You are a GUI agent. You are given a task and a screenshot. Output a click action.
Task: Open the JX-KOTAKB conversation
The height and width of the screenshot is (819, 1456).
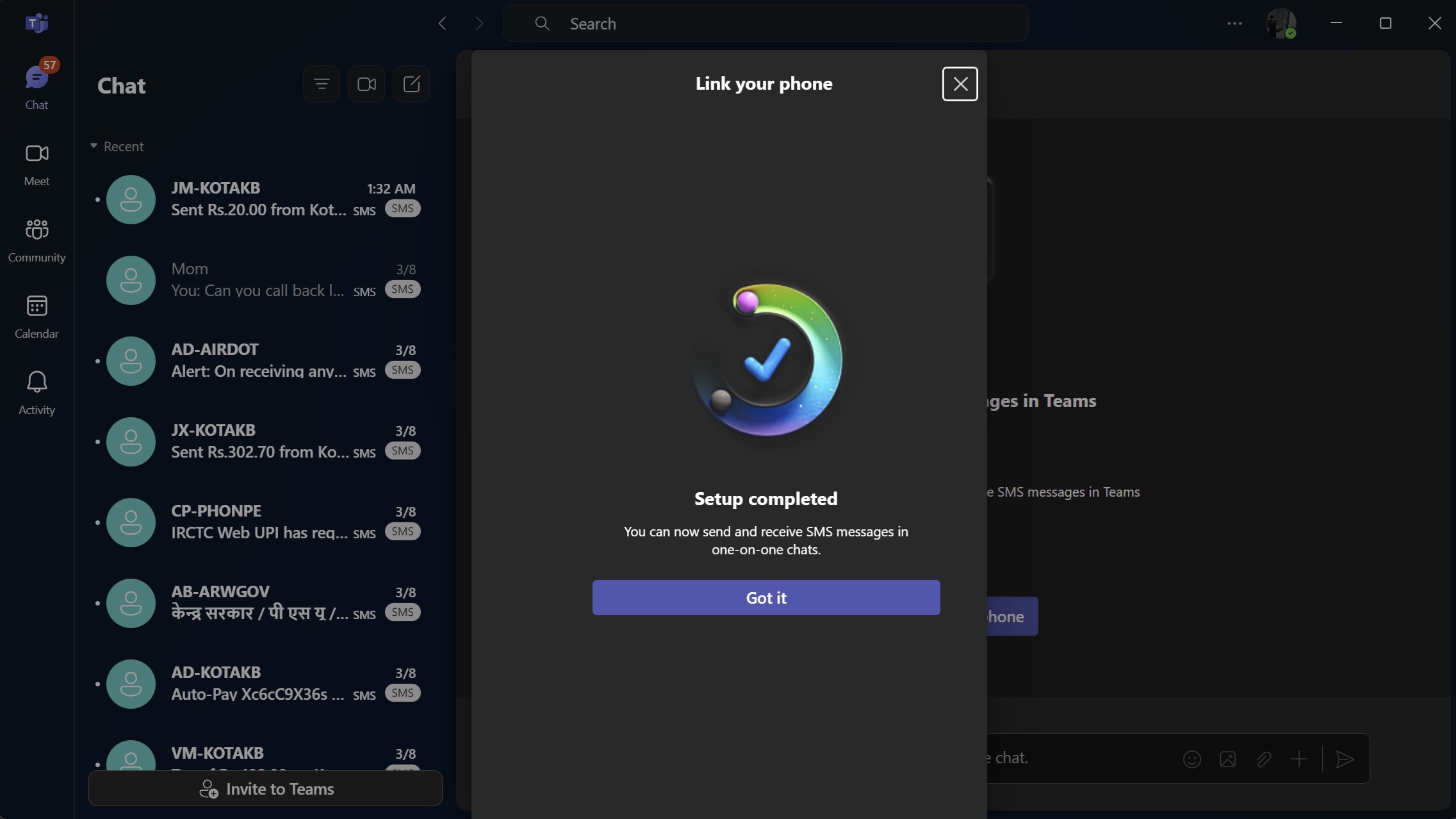pos(264,442)
